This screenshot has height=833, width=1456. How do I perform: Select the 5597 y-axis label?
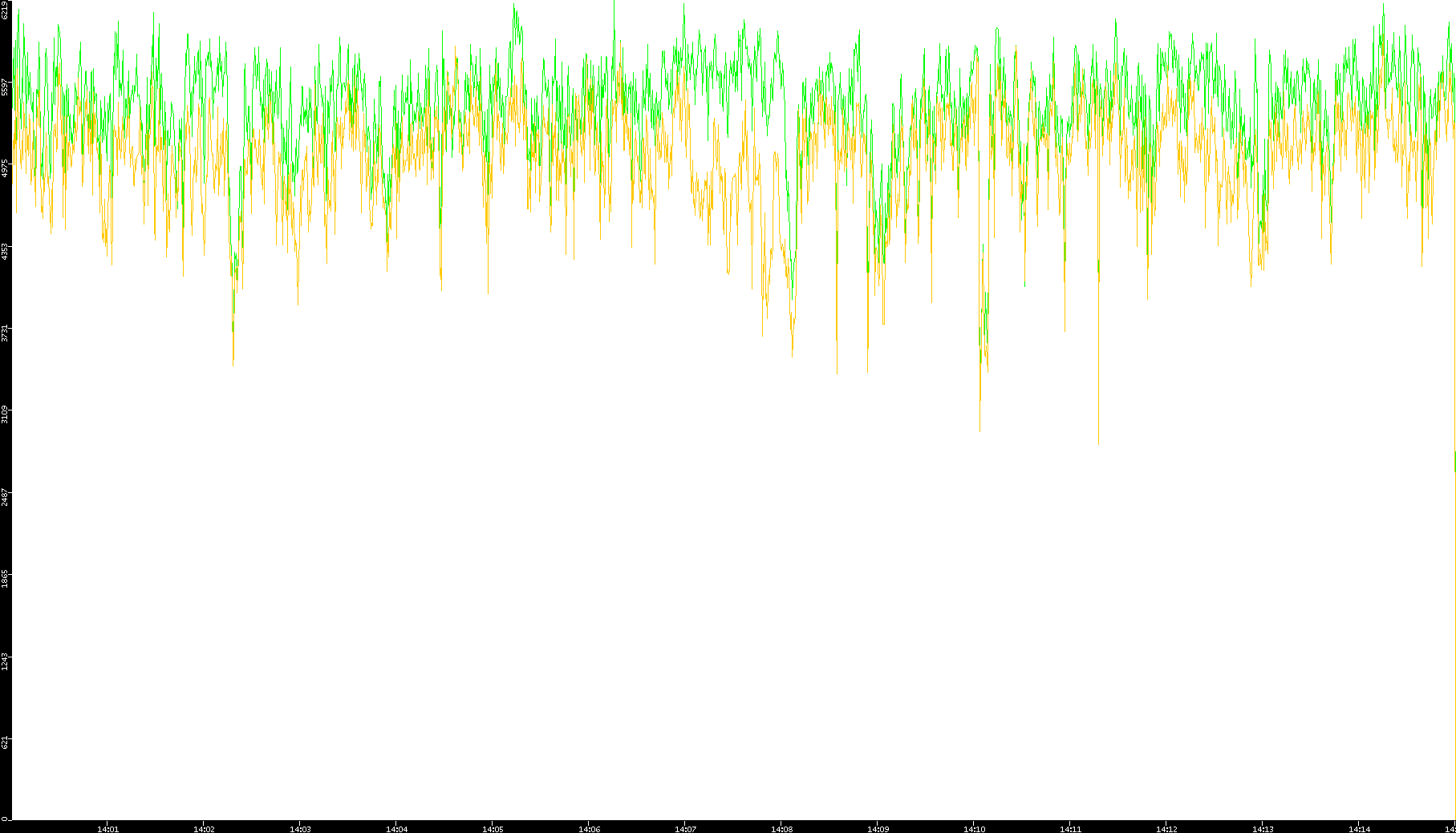(x=6, y=87)
